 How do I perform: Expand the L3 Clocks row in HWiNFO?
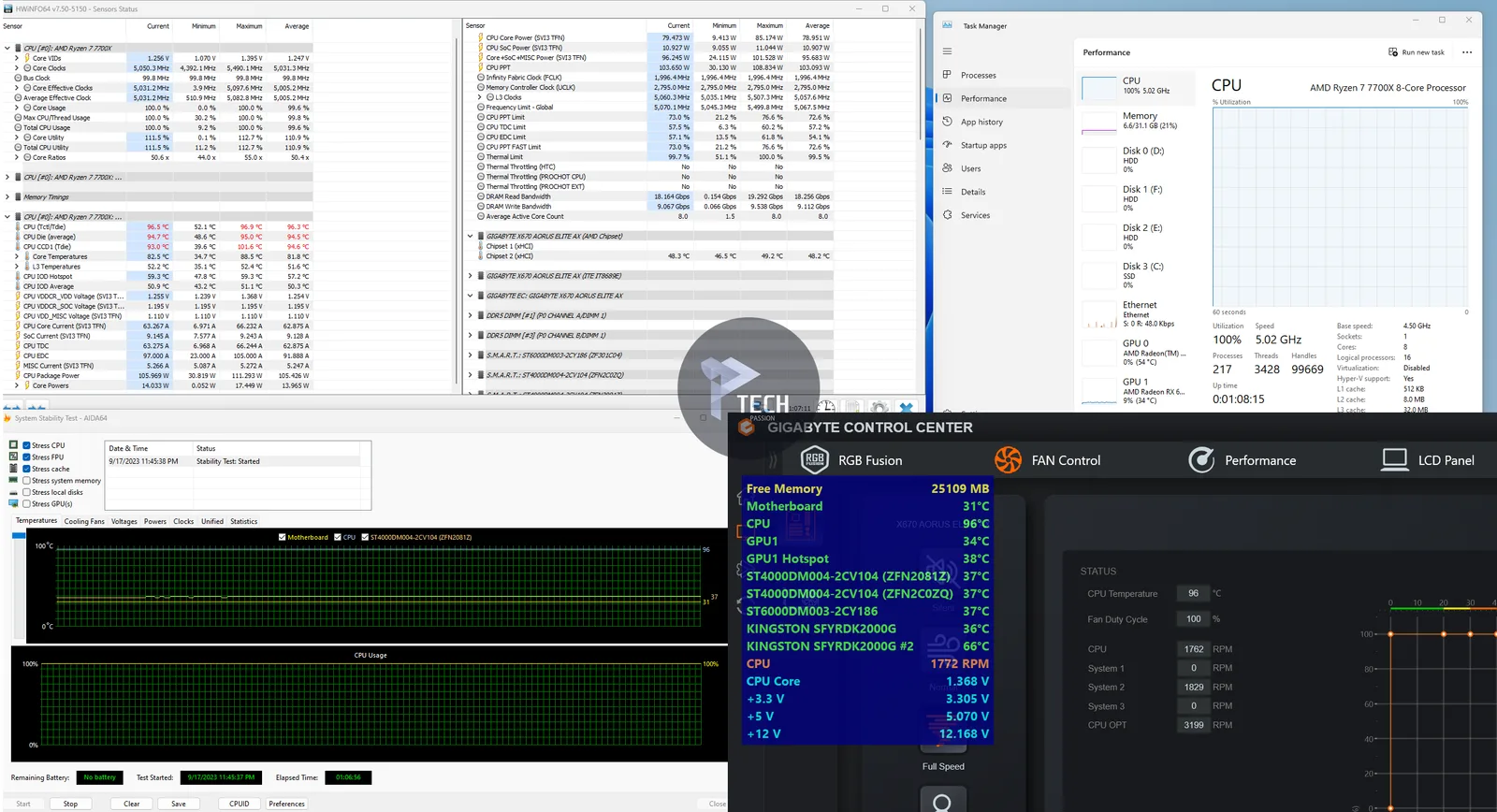[480, 97]
